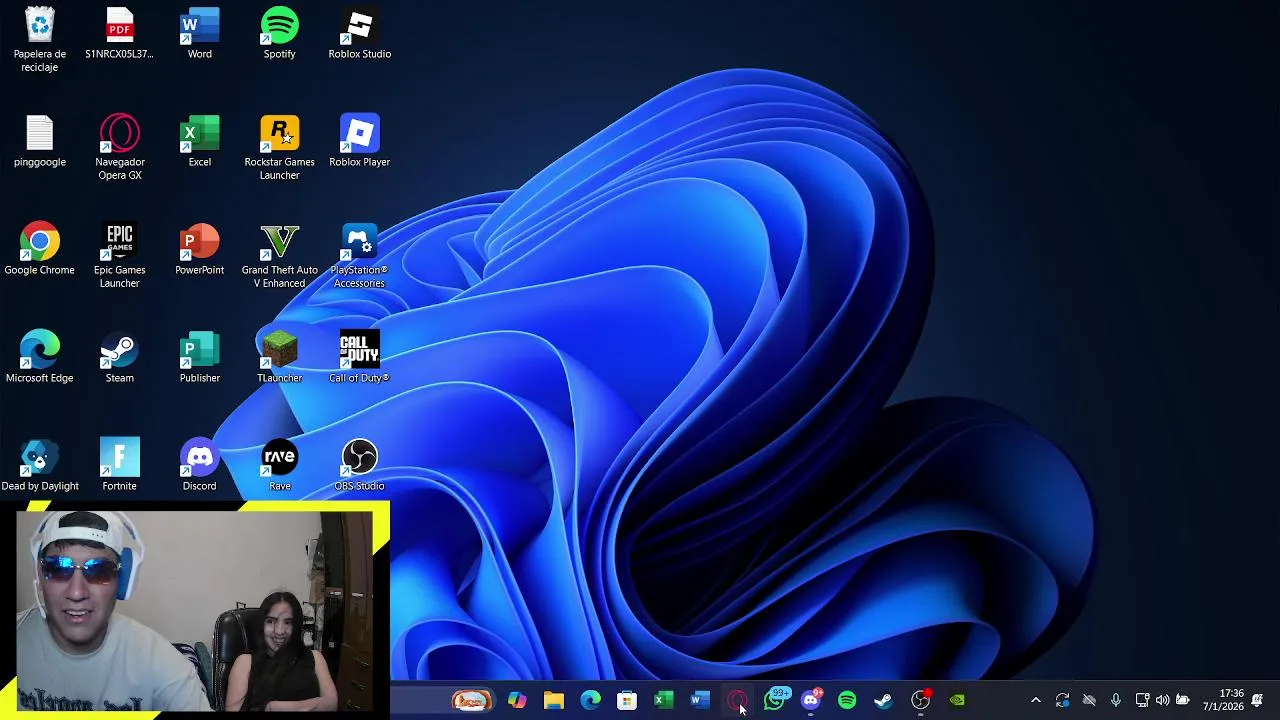Open Opera GX from the taskbar
The image size is (1280, 720).
737,700
